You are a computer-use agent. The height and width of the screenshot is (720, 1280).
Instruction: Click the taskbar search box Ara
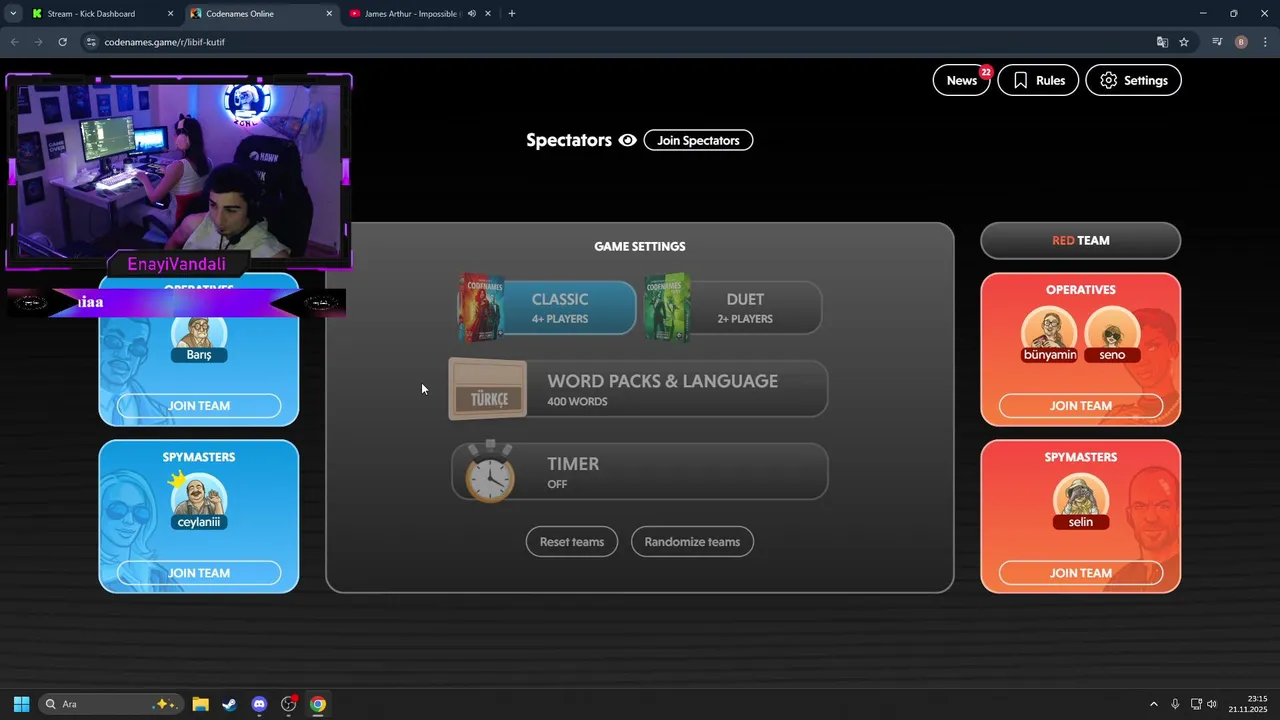[111, 704]
